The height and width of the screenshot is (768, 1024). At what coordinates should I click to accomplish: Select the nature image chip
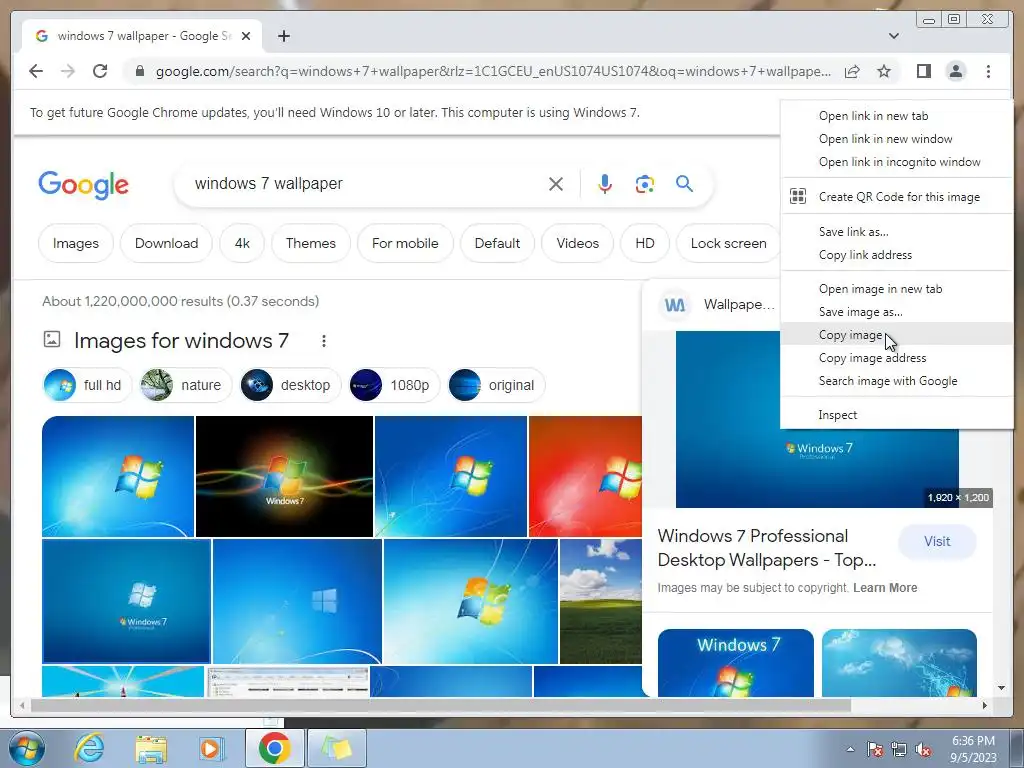(185, 385)
